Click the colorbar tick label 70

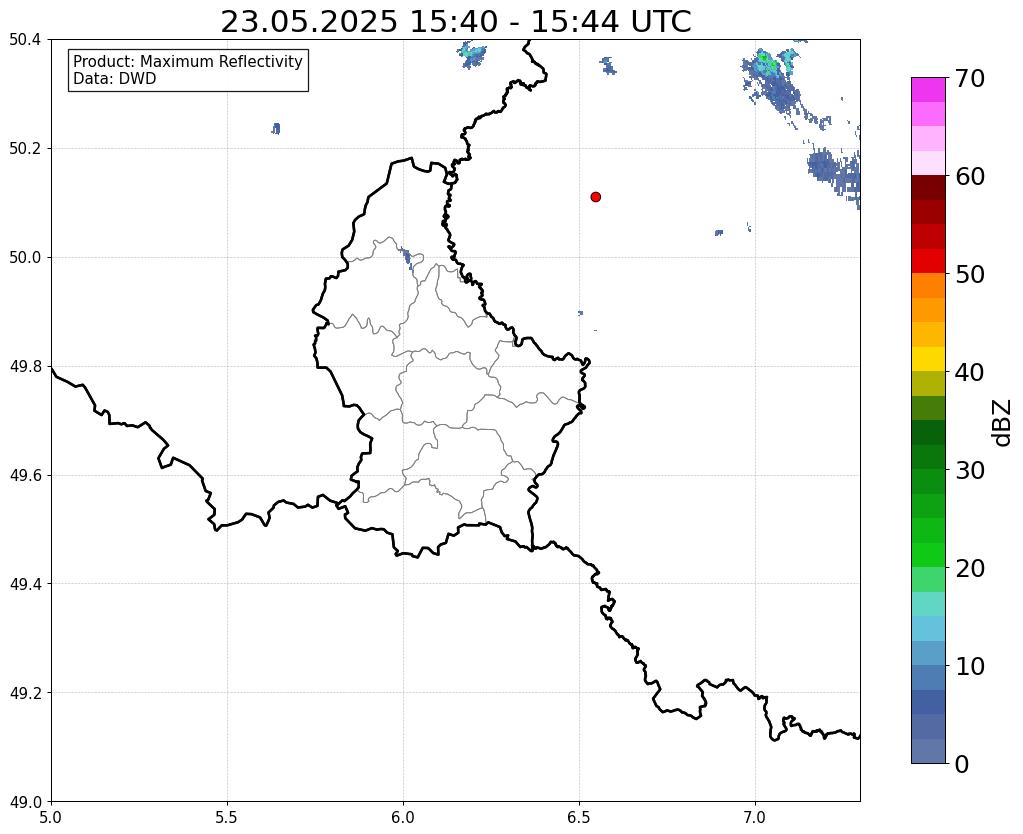[x=970, y=78]
